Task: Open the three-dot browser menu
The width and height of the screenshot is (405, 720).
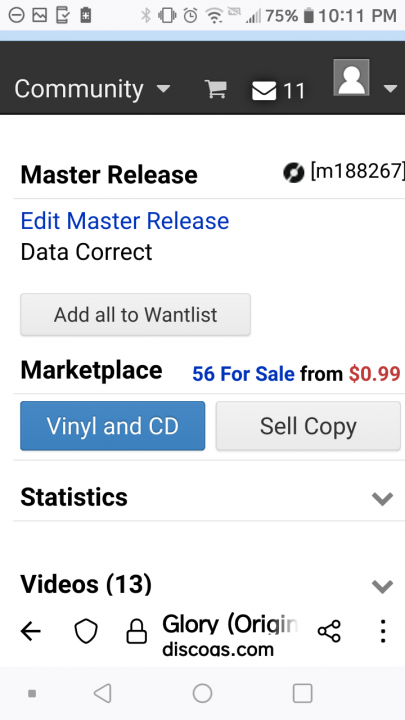Action: click(383, 631)
